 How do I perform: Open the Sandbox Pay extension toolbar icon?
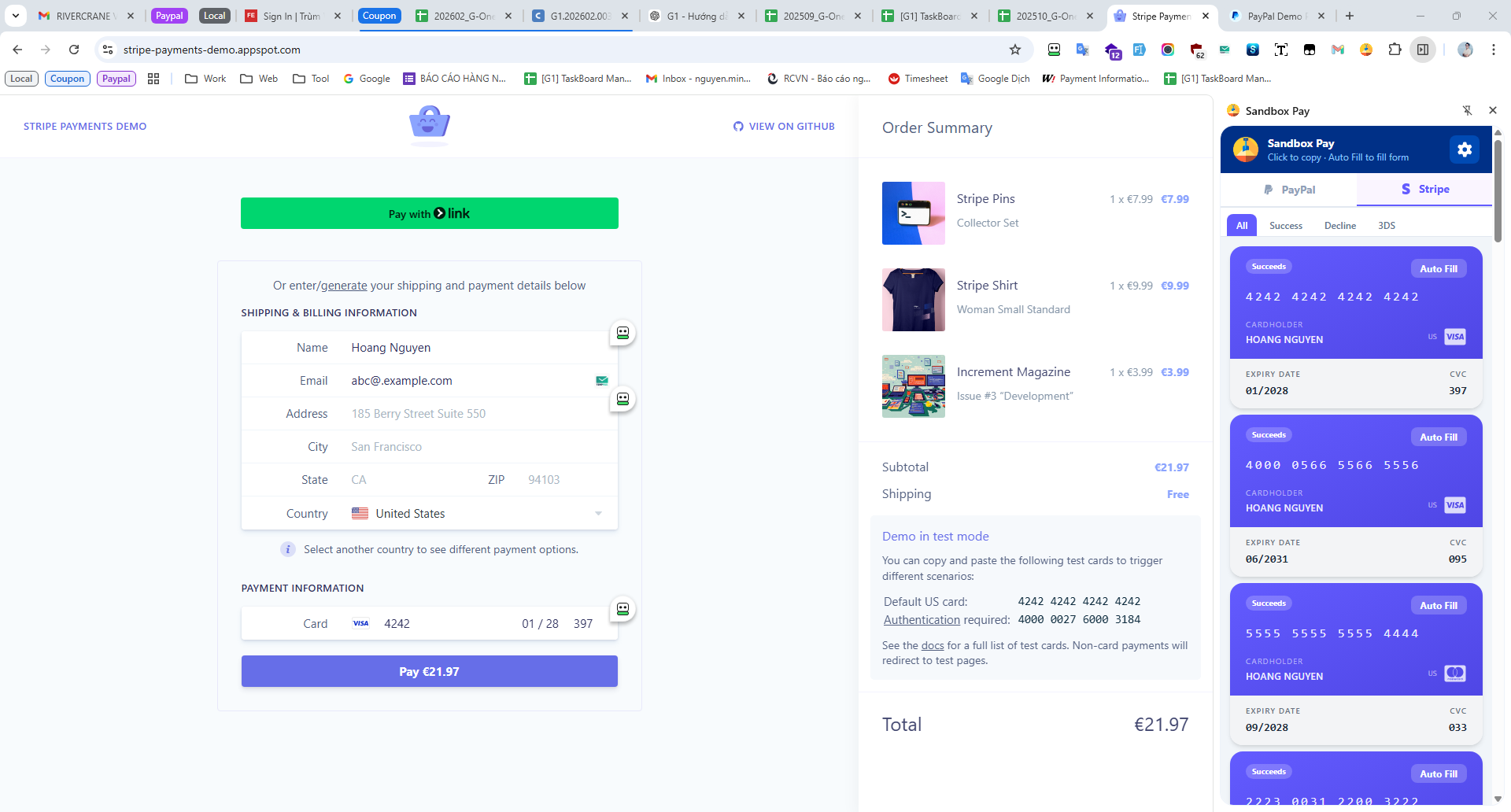[1366, 50]
